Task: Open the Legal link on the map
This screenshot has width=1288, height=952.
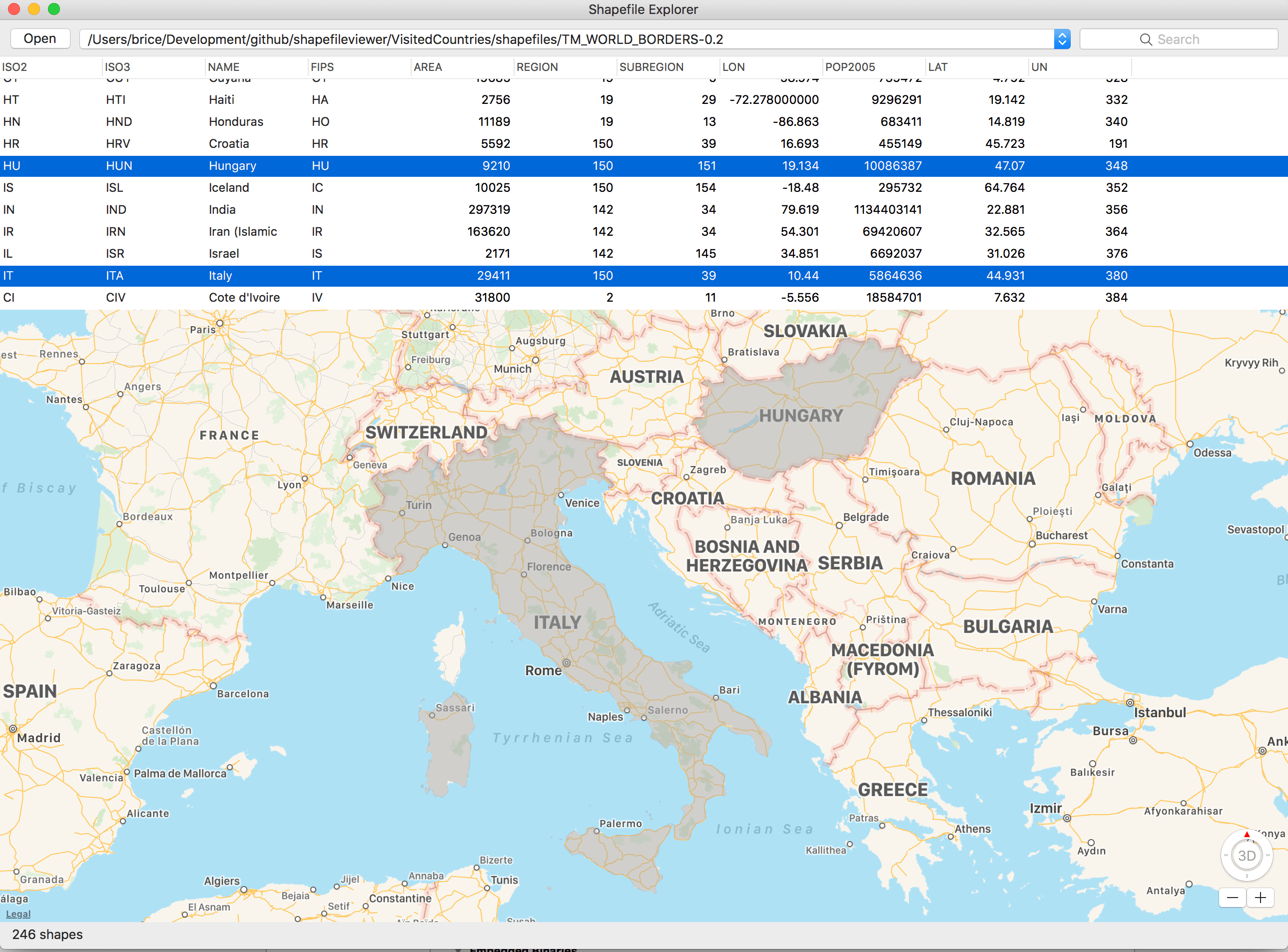Action: [18, 914]
